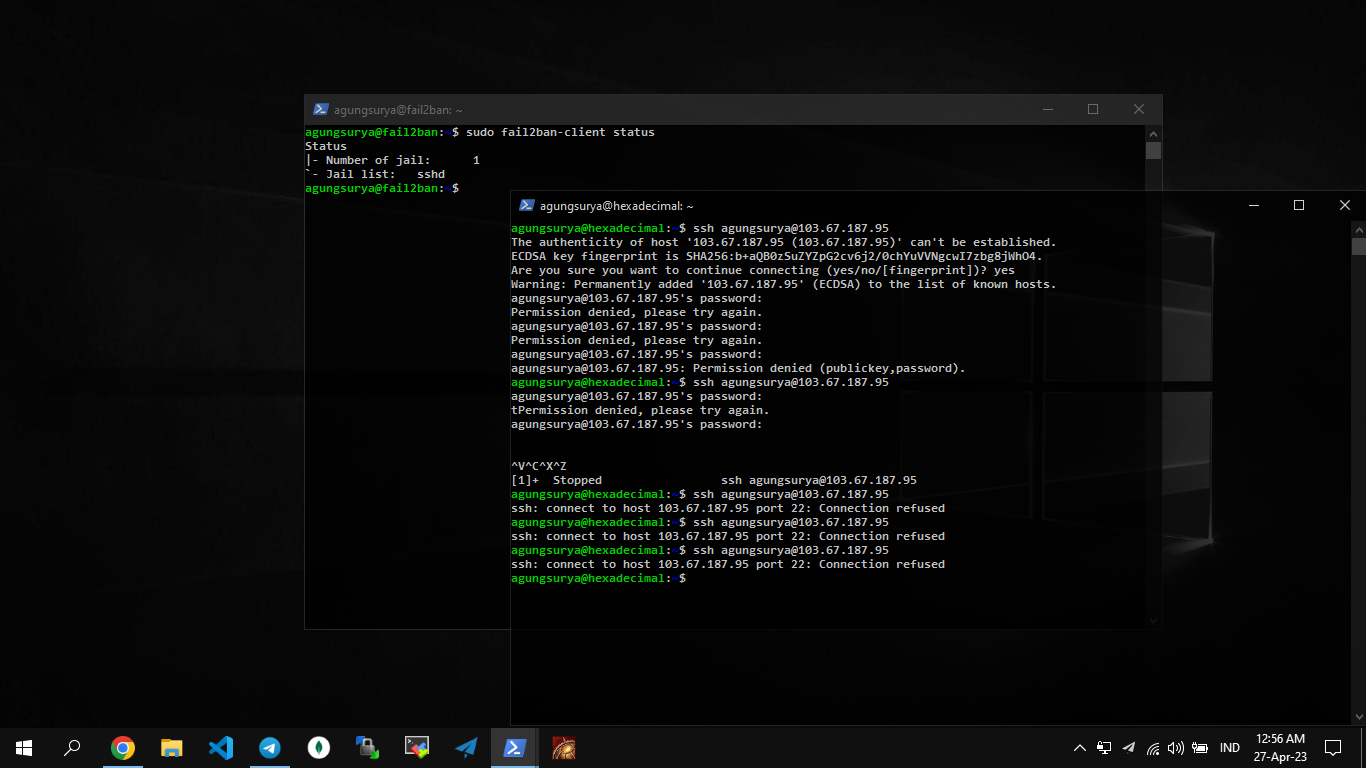This screenshot has width=1366, height=768.
Task: Open Google Chrome from the taskbar
Action: pos(123,747)
